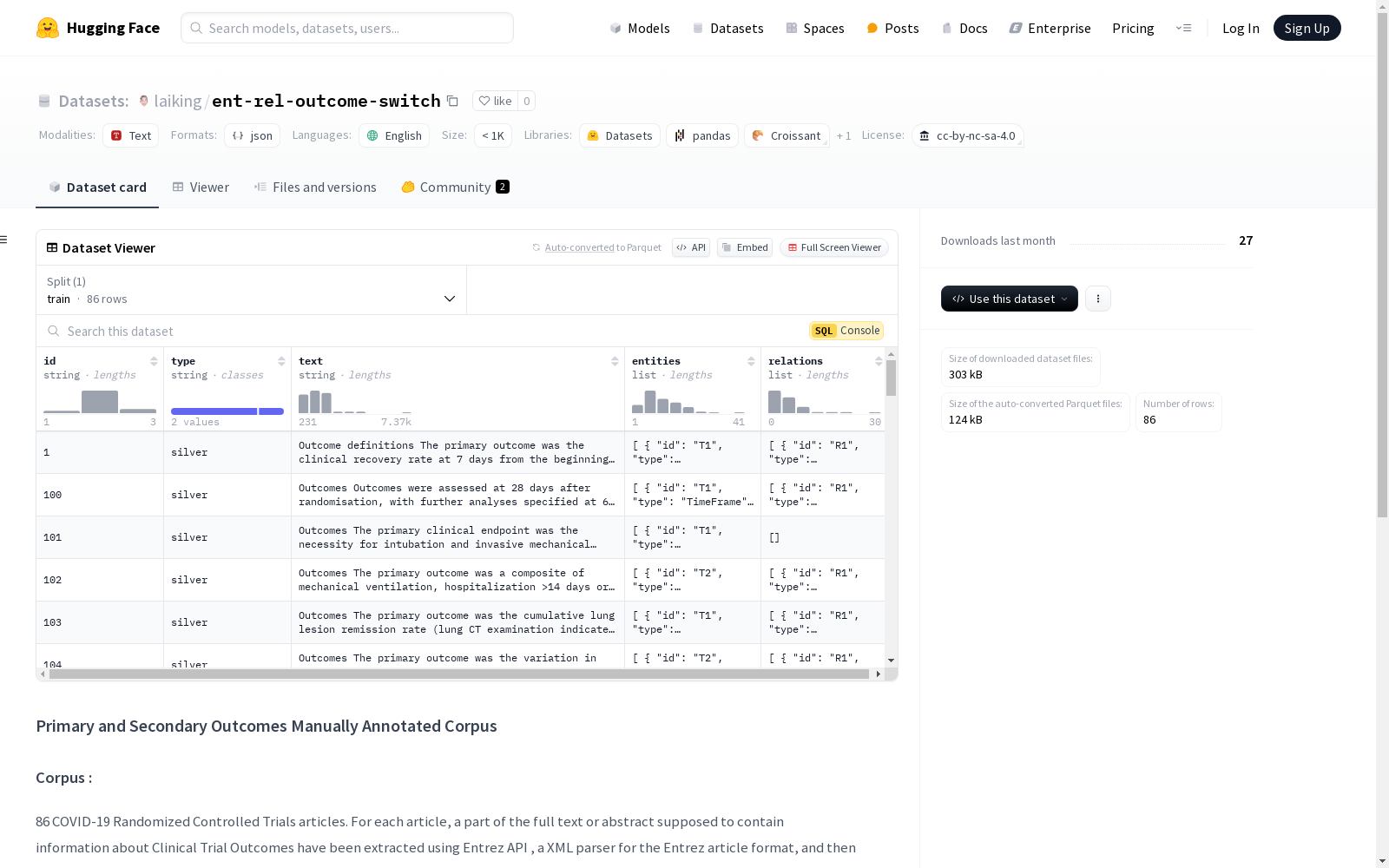Expand Use this dataset dropdown
The image size is (1389, 868).
pos(1010,299)
